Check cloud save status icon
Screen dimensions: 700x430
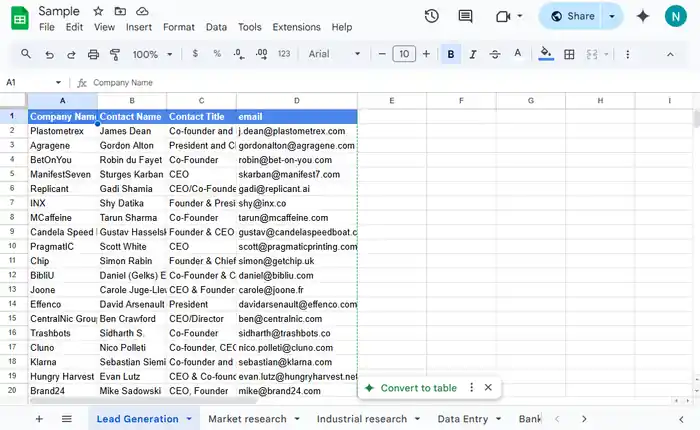coord(142,11)
